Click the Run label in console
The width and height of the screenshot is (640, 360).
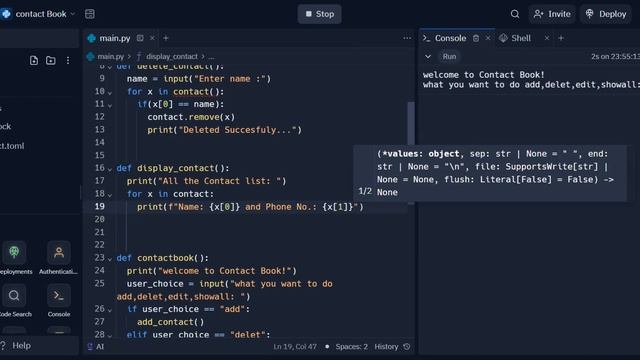[449, 56]
